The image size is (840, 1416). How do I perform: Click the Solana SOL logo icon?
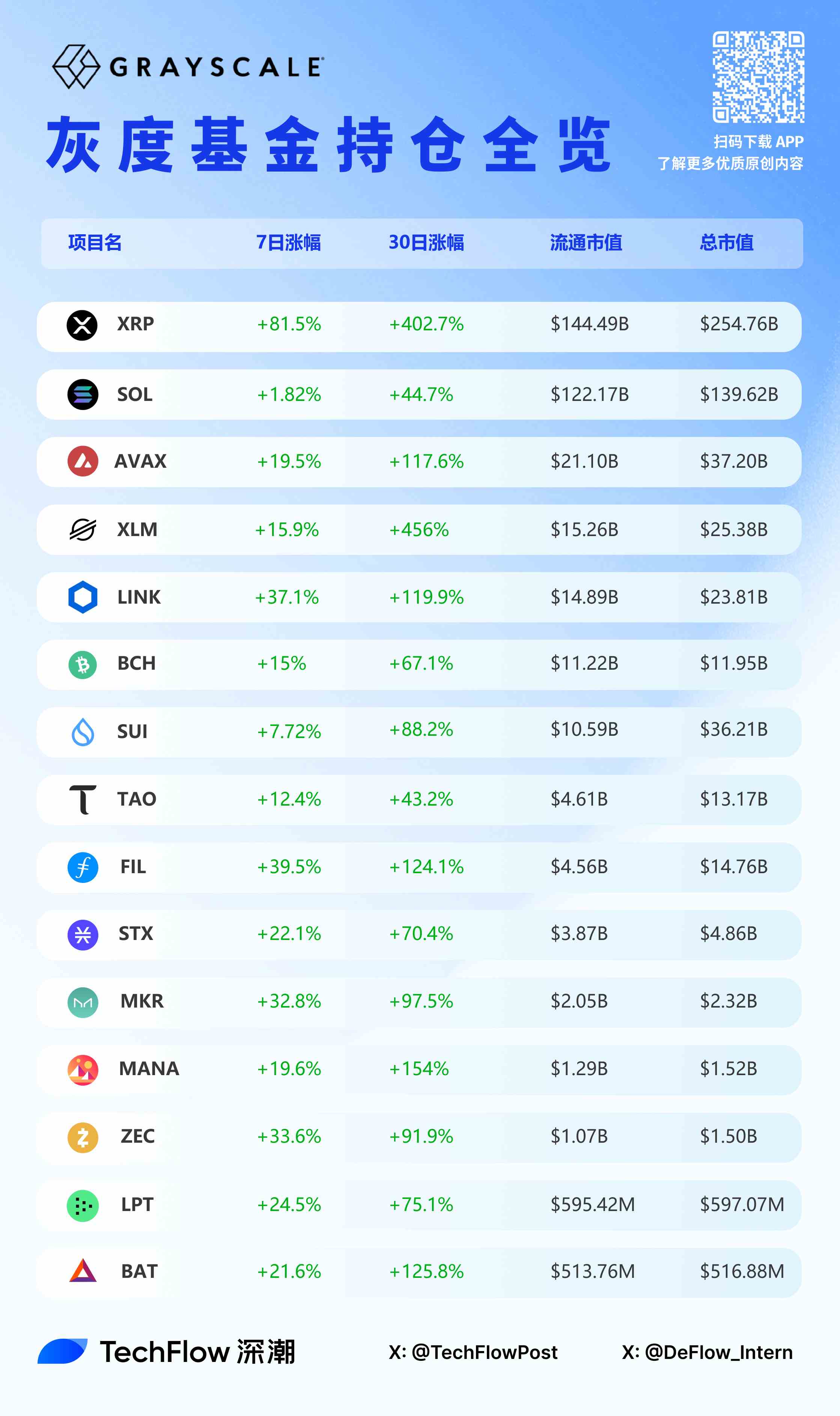coord(83,395)
